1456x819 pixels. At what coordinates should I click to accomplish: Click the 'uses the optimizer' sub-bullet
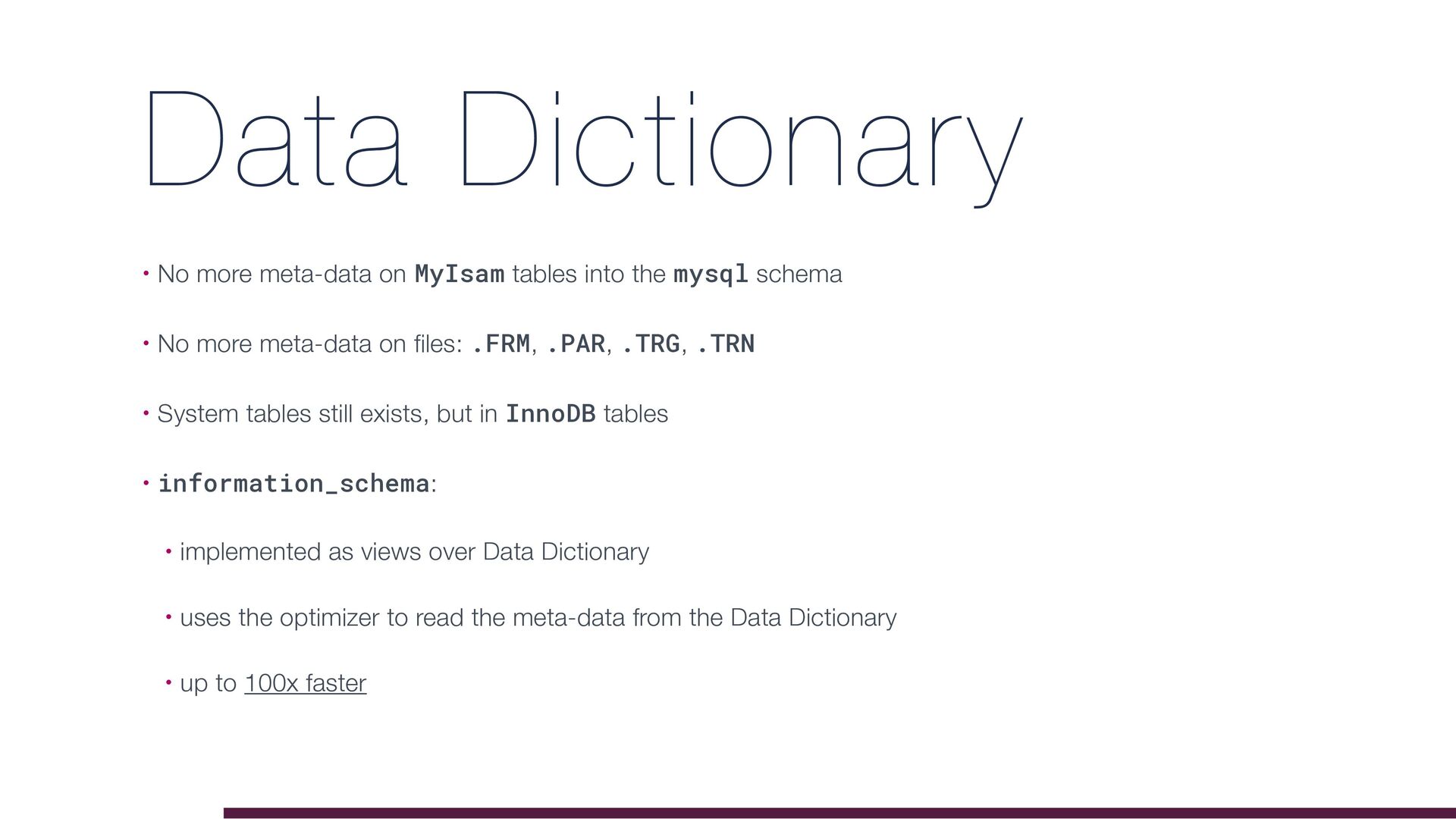click(538, 618)
